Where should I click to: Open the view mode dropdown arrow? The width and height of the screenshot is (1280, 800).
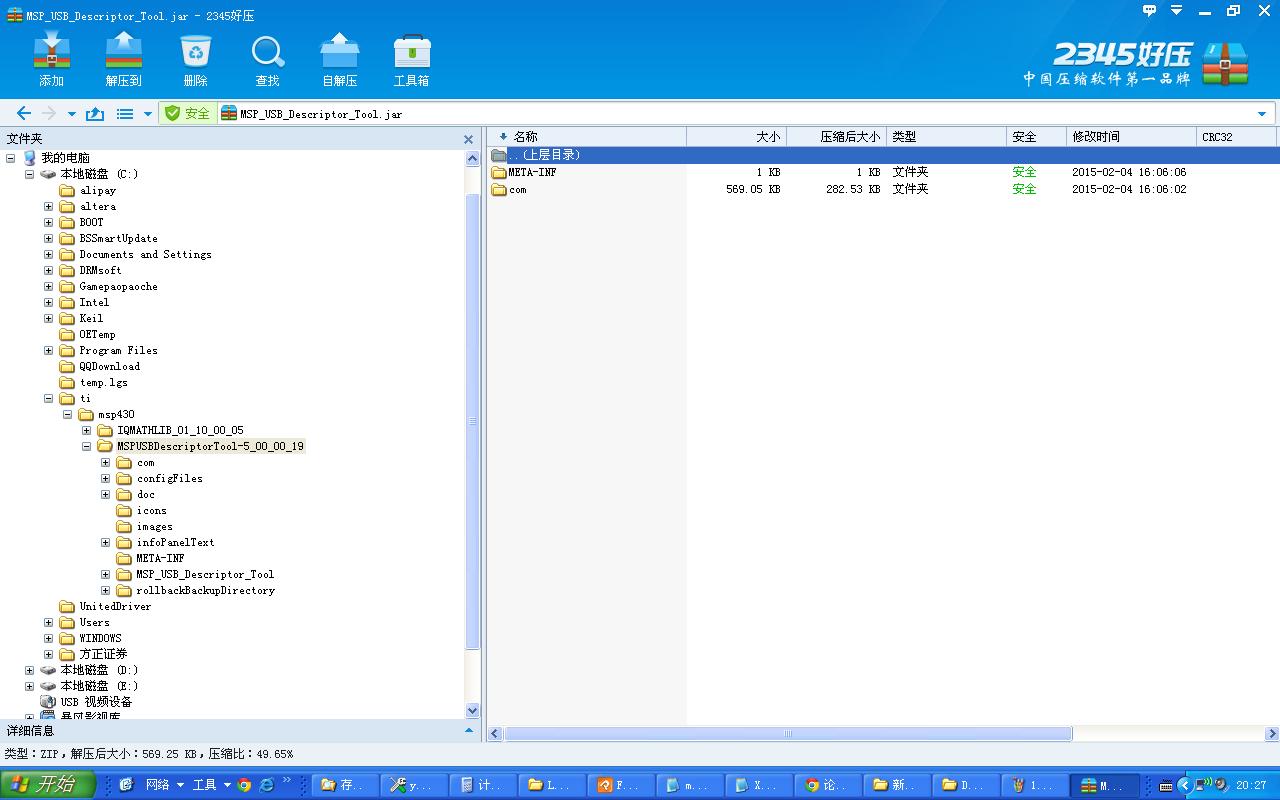coord(148,114)
